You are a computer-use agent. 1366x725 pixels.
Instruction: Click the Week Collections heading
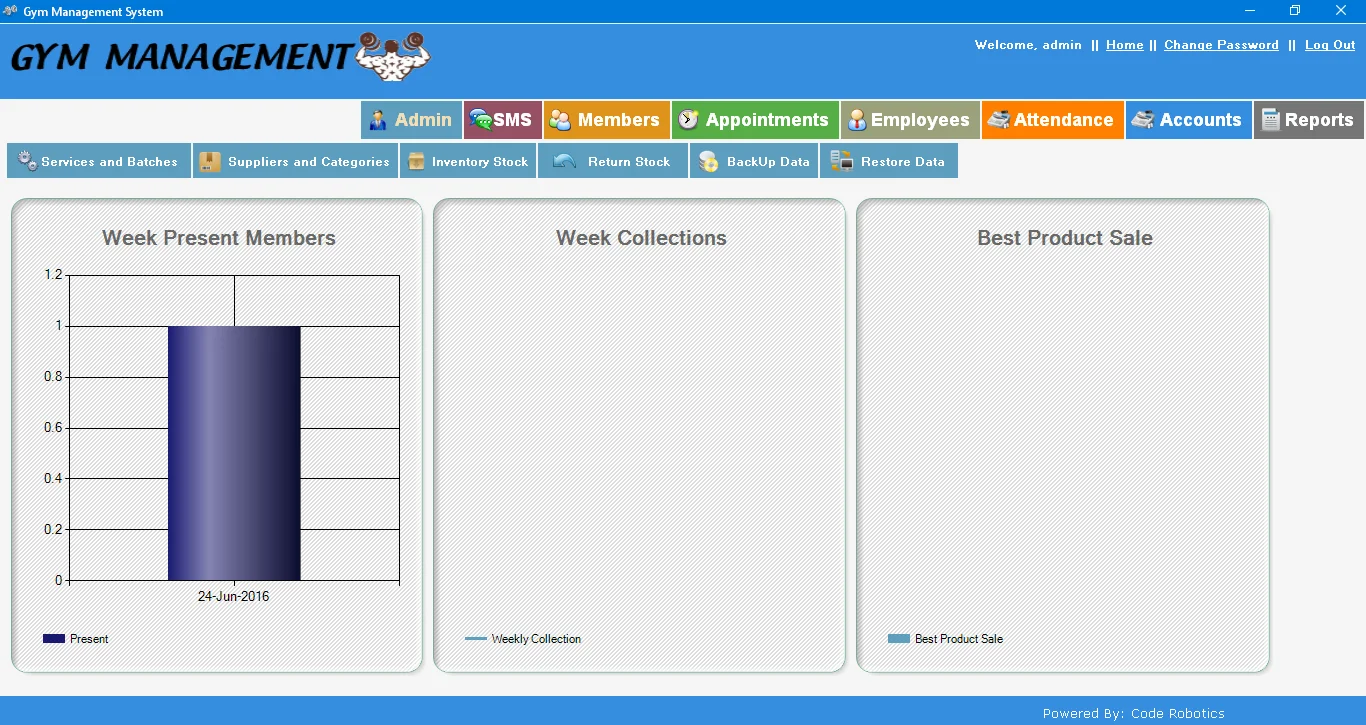pos(641,238)
